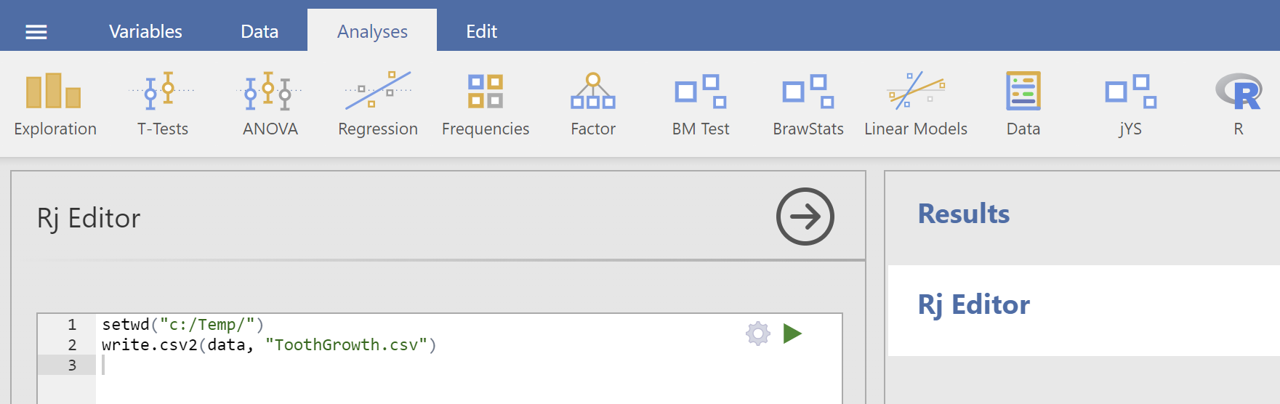Open the BrawStats module
The height and width of the screenshot is (404, 1280).
pos(808,104)
